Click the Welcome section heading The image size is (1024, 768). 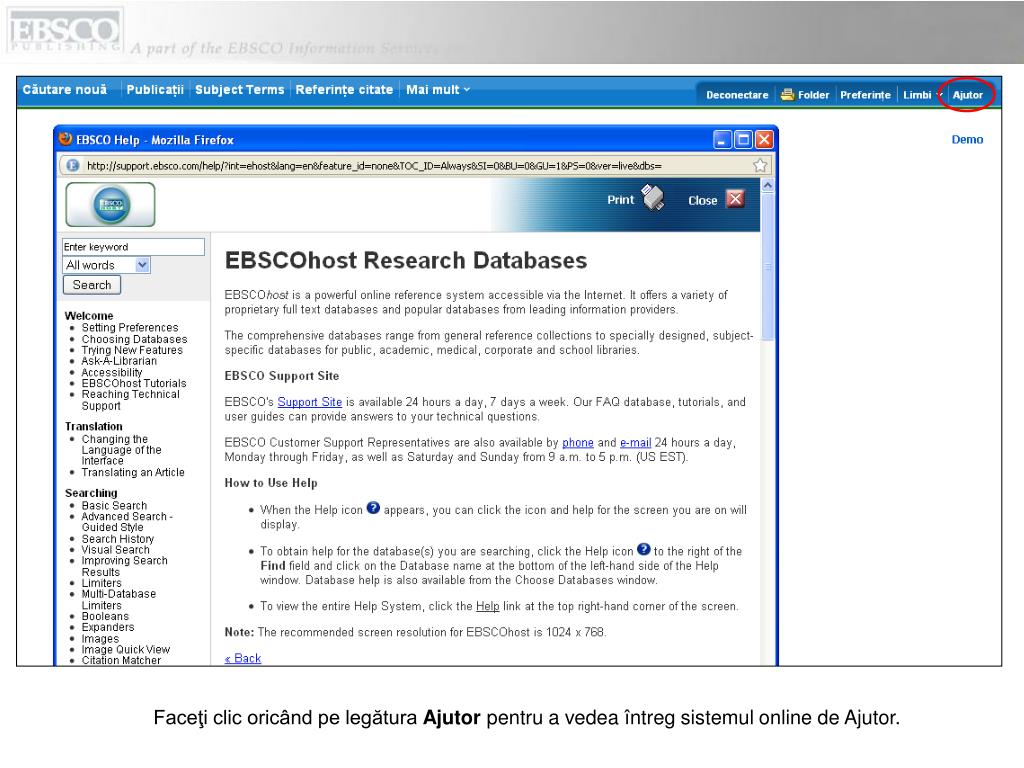pyautogui.click(x=89, y=316)
